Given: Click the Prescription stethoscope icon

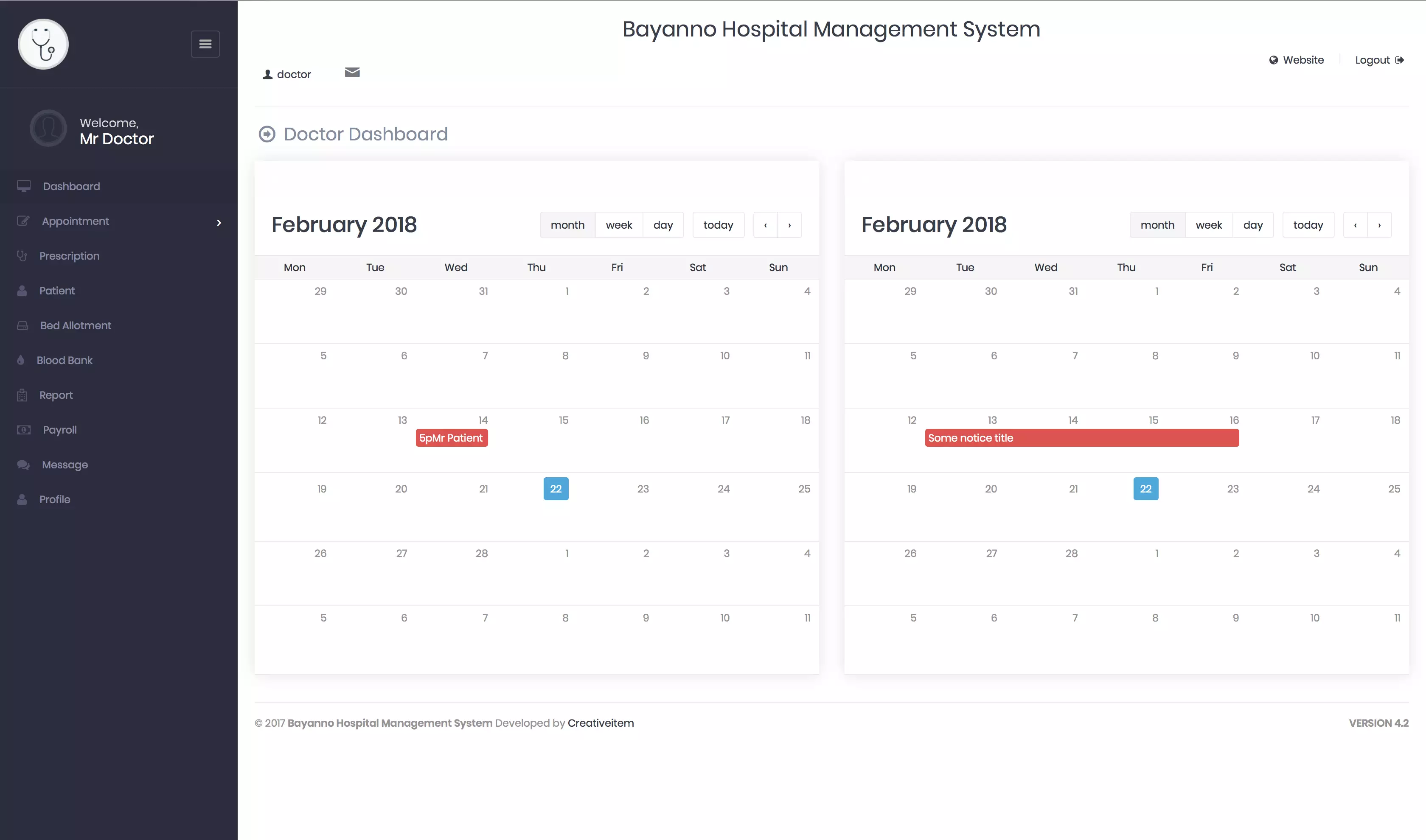Looking at the screenshot, I should tap(22, 256).
